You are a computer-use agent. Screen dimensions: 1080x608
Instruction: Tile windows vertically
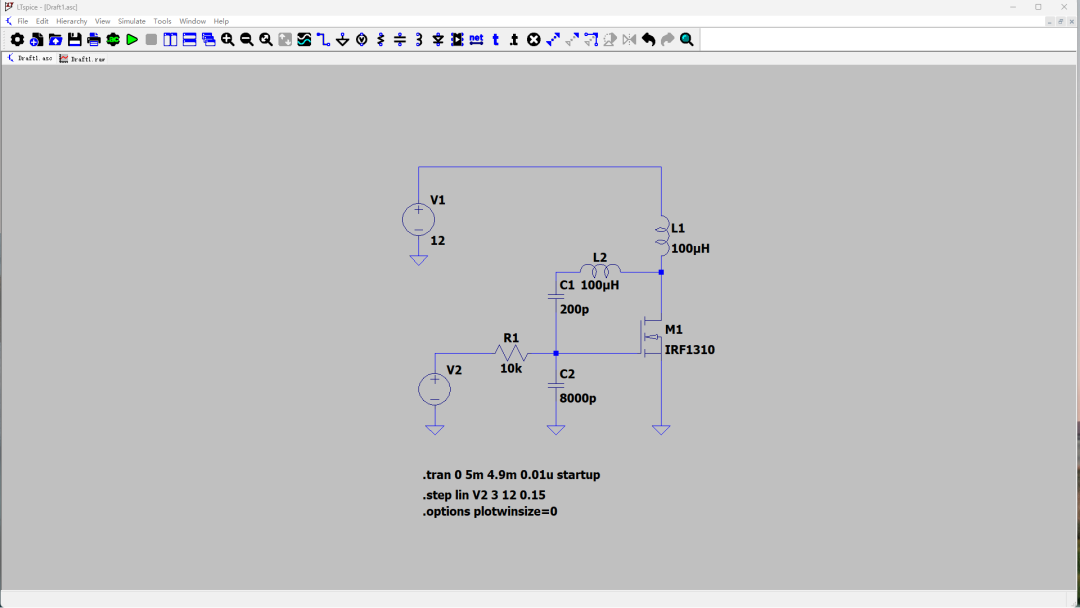tap(170, 40)
